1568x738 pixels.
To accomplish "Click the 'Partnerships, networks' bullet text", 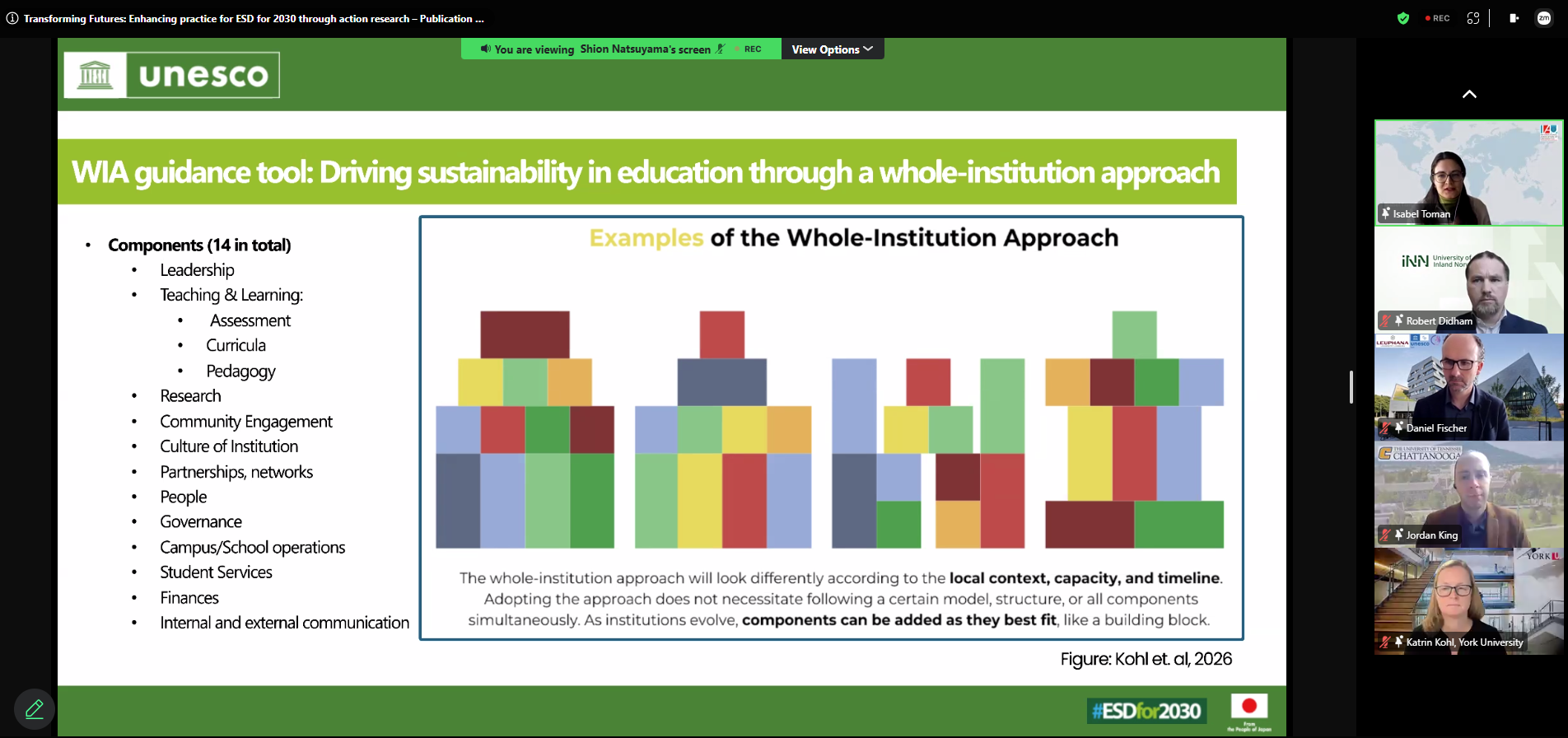I will pos(236,472).
